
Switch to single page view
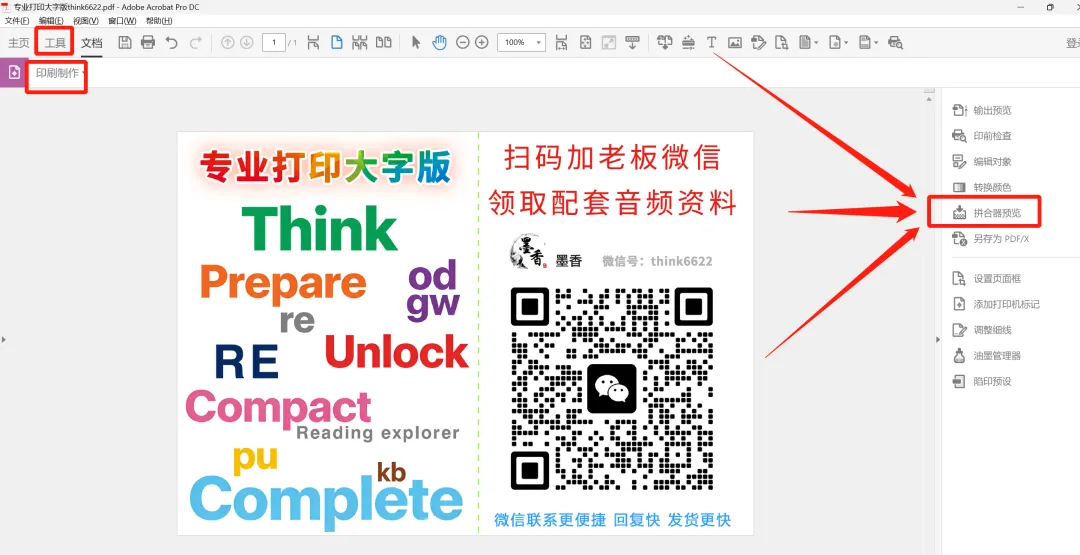point(337,43)
